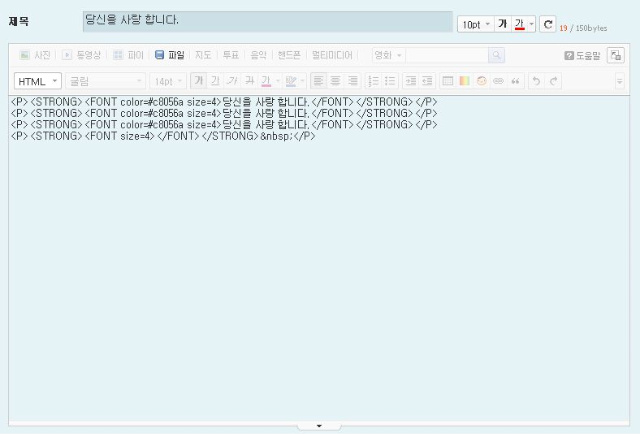The image size is (640, 434).
Task: Click the title font color button
Action: click(x=520, y=24)
